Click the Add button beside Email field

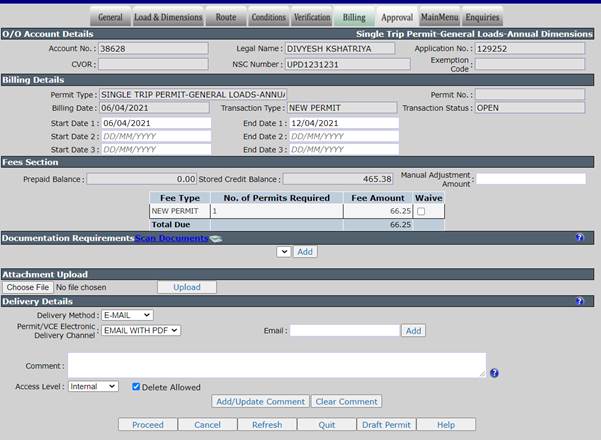coord(413,331)
